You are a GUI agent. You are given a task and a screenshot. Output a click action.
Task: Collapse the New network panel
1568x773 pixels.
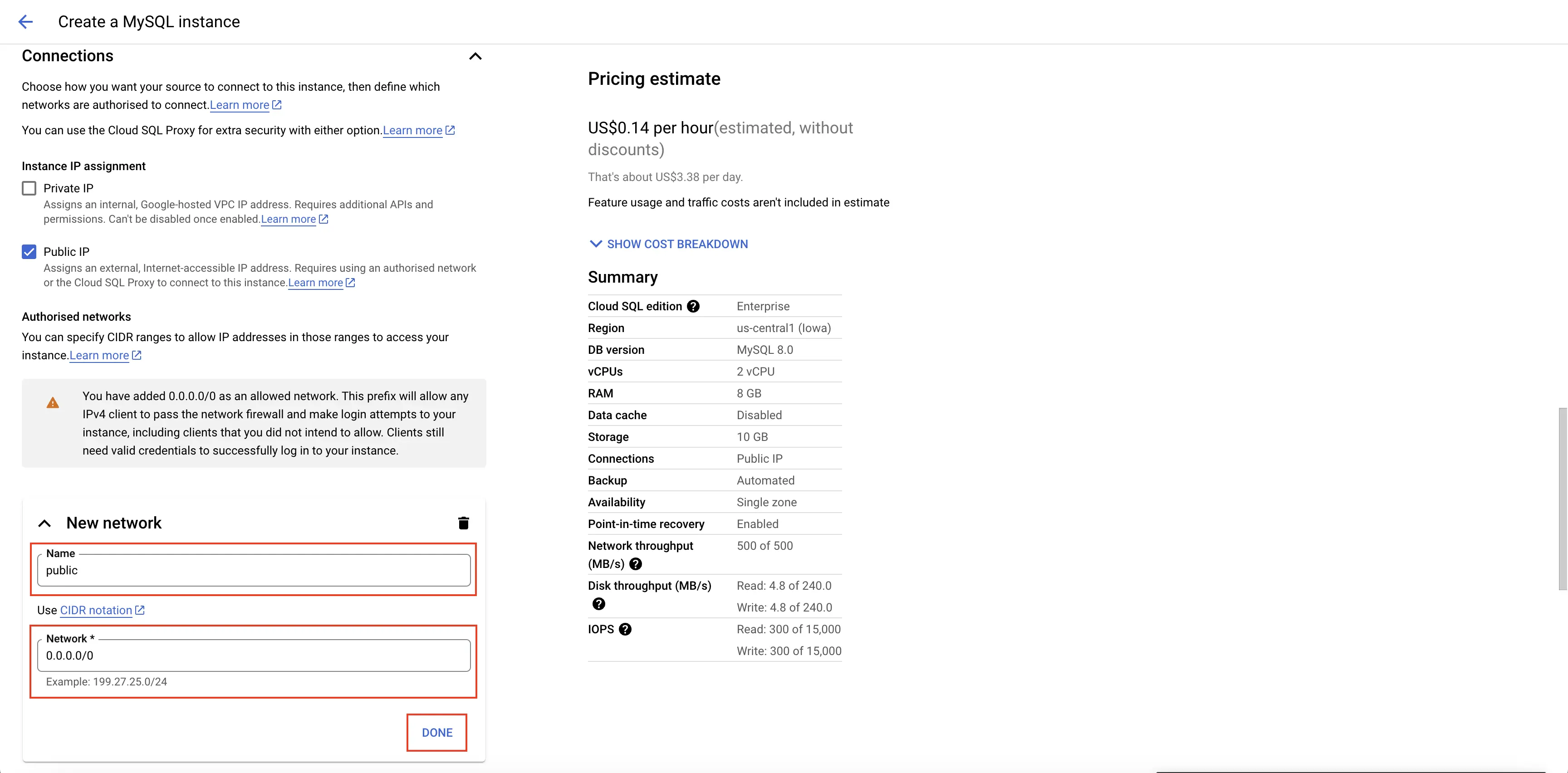click(44, 523)
